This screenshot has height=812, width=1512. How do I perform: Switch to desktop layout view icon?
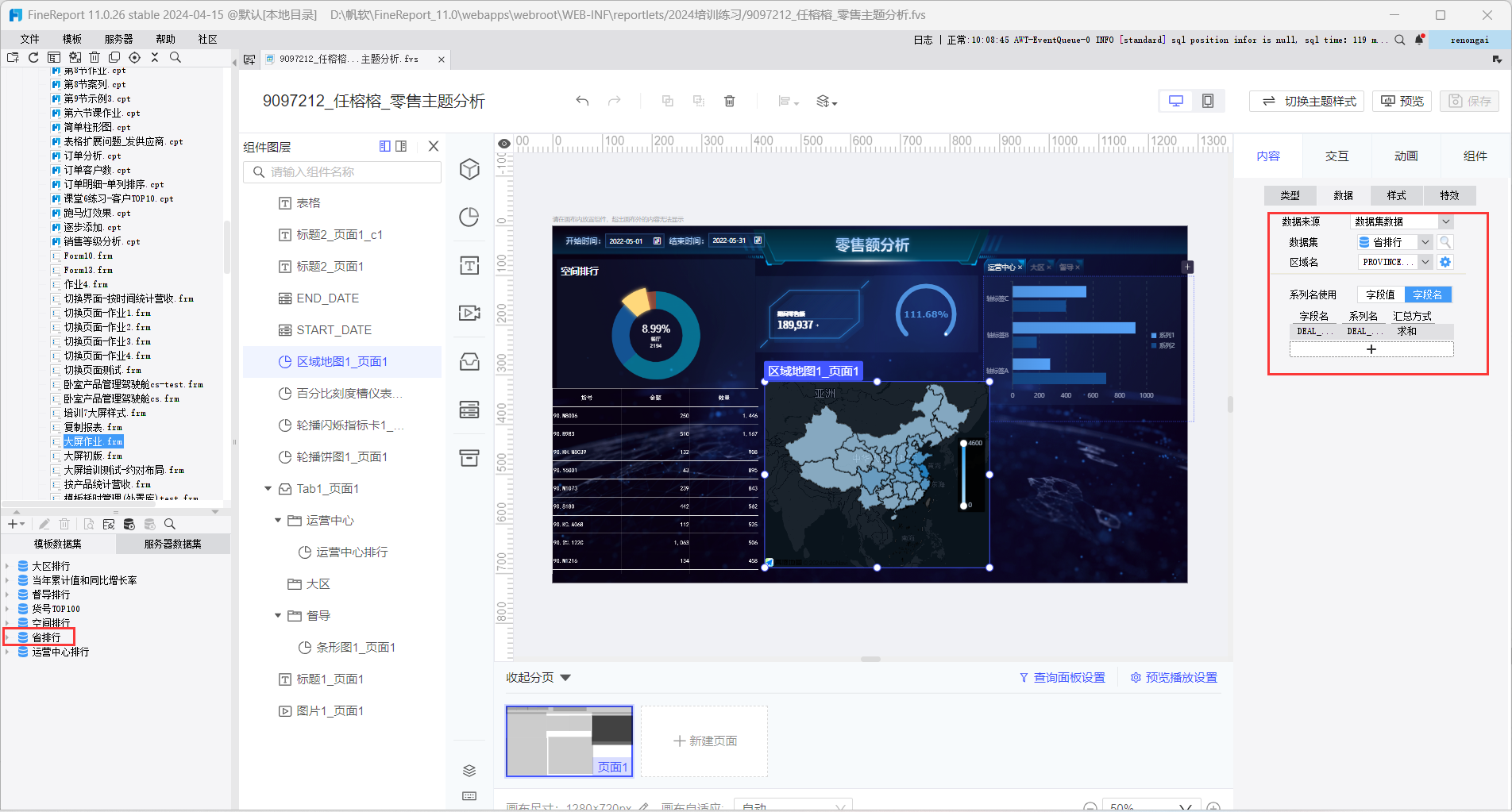[1176, 101]
